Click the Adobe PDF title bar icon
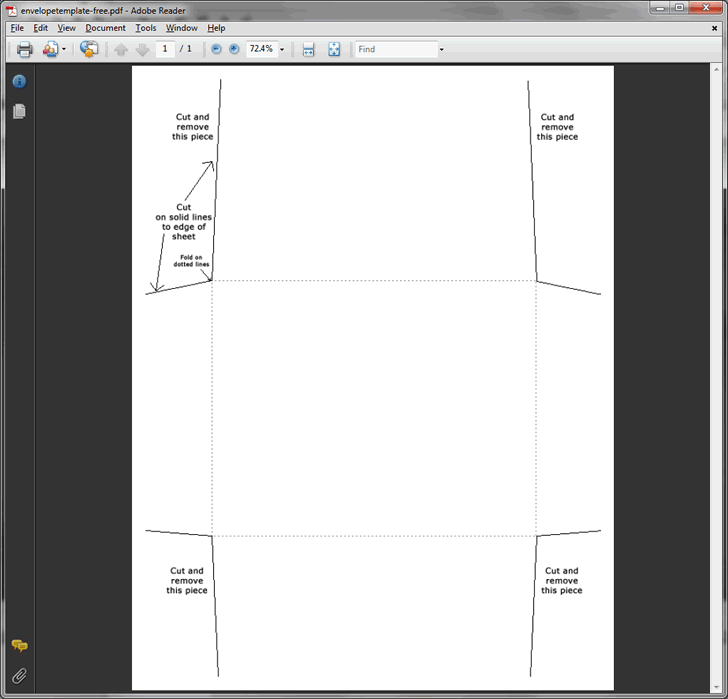Screen dimensions: 728x699 pyautogui.click(x=11, y=10)
